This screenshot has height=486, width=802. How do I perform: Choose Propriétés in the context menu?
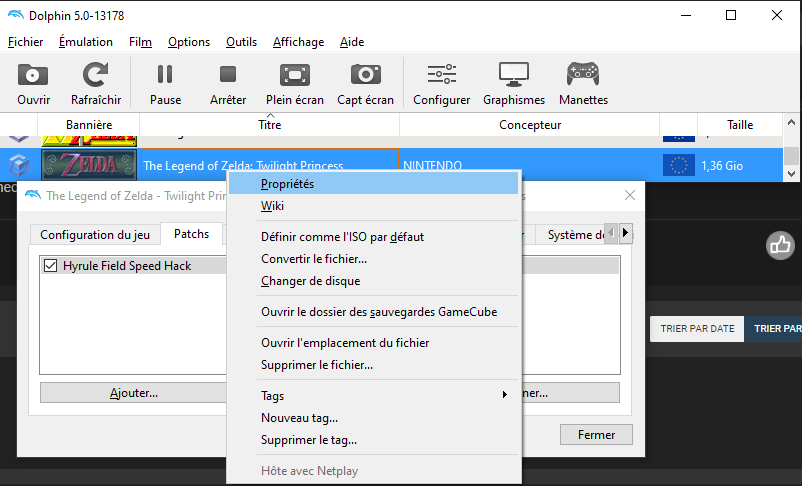373,184
